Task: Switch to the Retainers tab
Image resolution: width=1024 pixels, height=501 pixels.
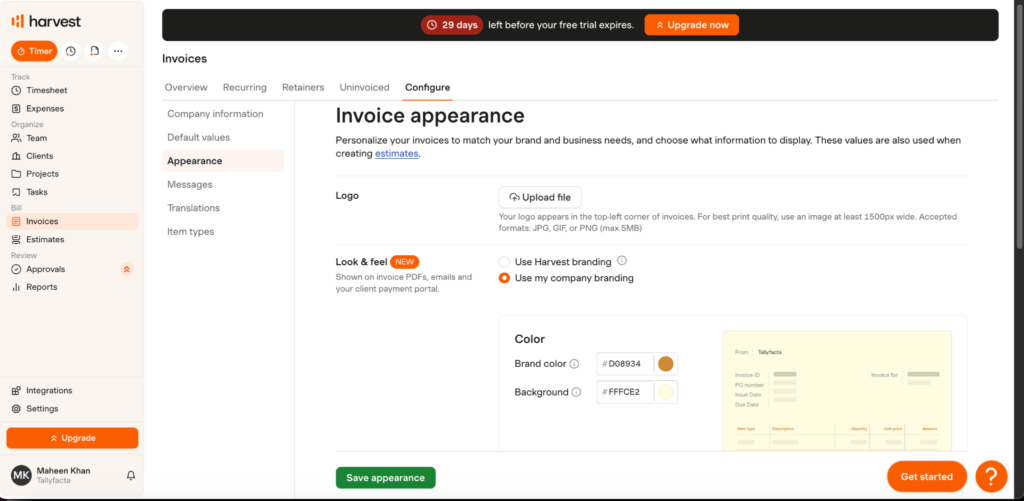Action: (x=303, y=88)
